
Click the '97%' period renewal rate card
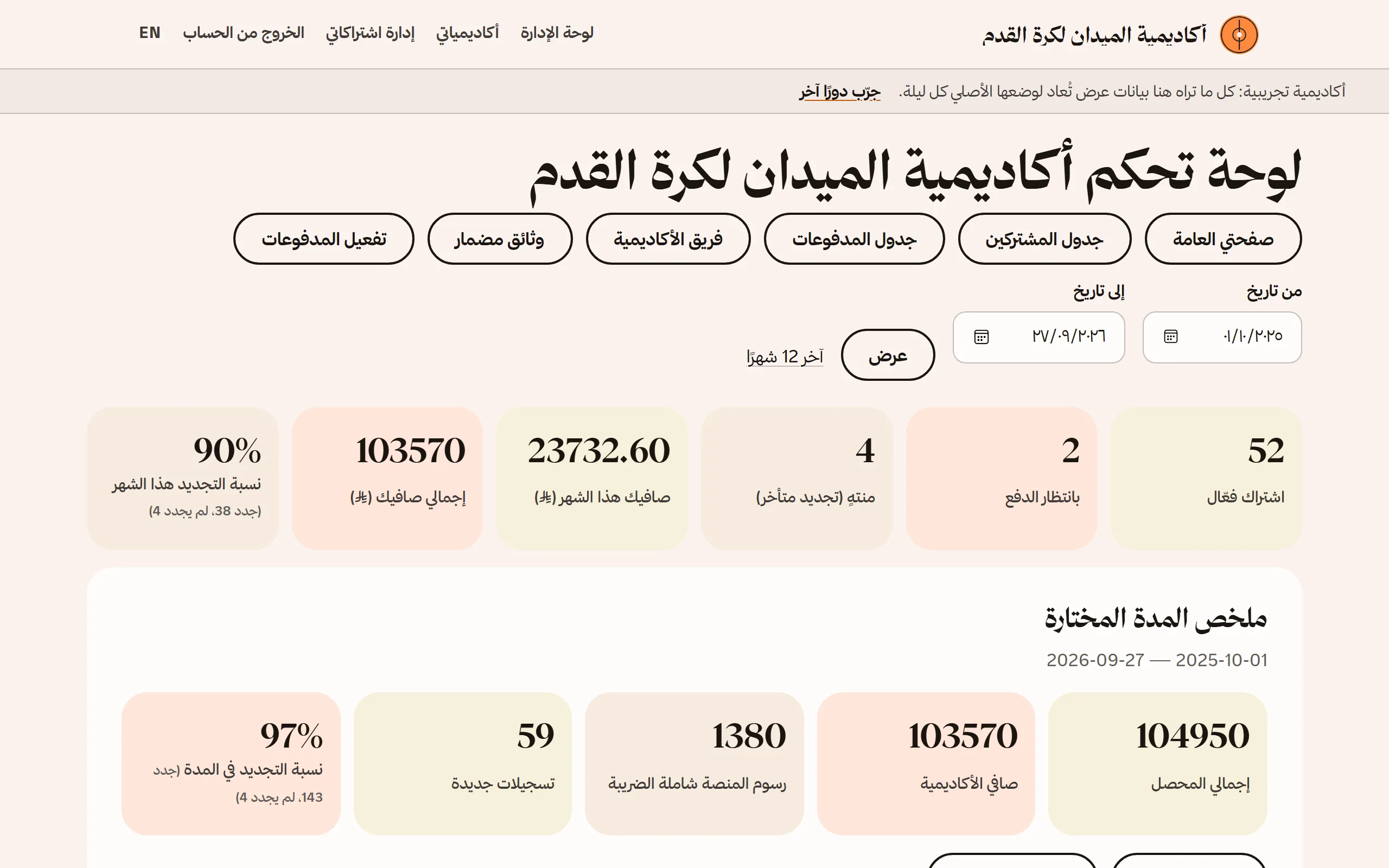(x=231, y=763)
